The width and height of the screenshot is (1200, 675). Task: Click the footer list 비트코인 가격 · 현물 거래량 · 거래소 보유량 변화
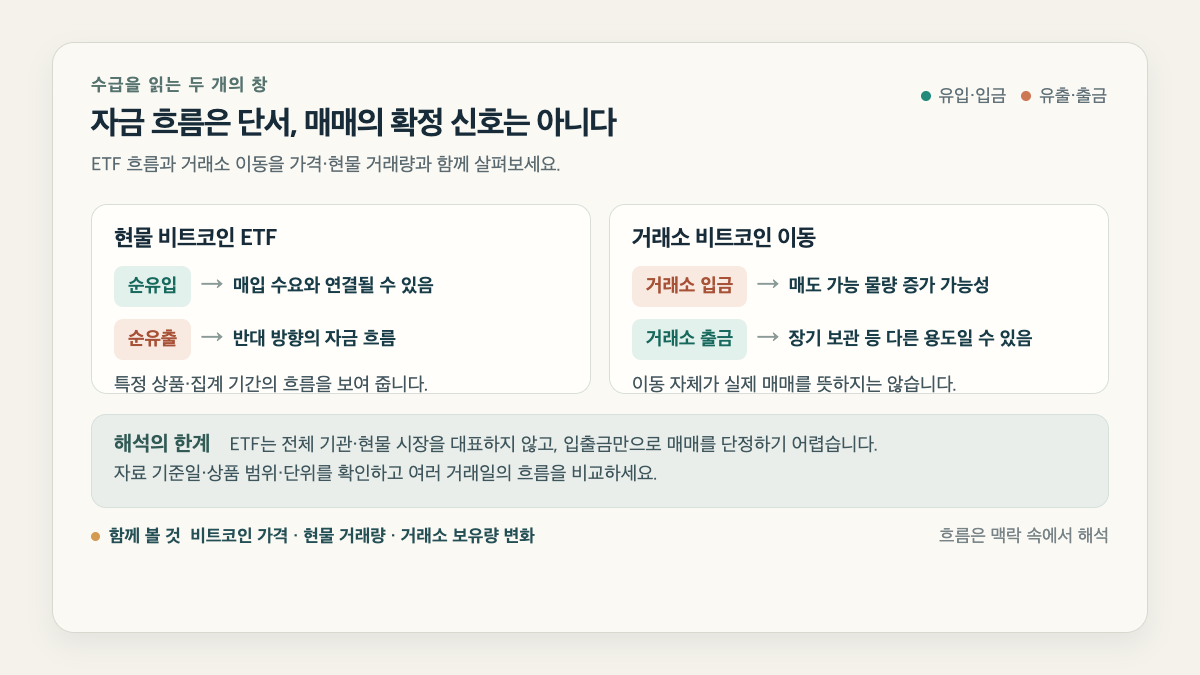(362, 536)
